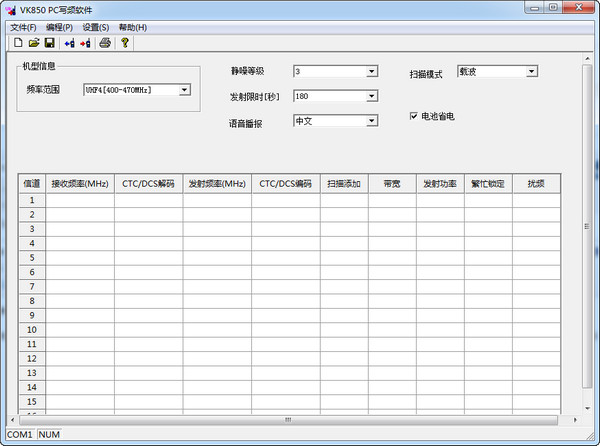Click the 信道 column header

[x=32, y=184]
